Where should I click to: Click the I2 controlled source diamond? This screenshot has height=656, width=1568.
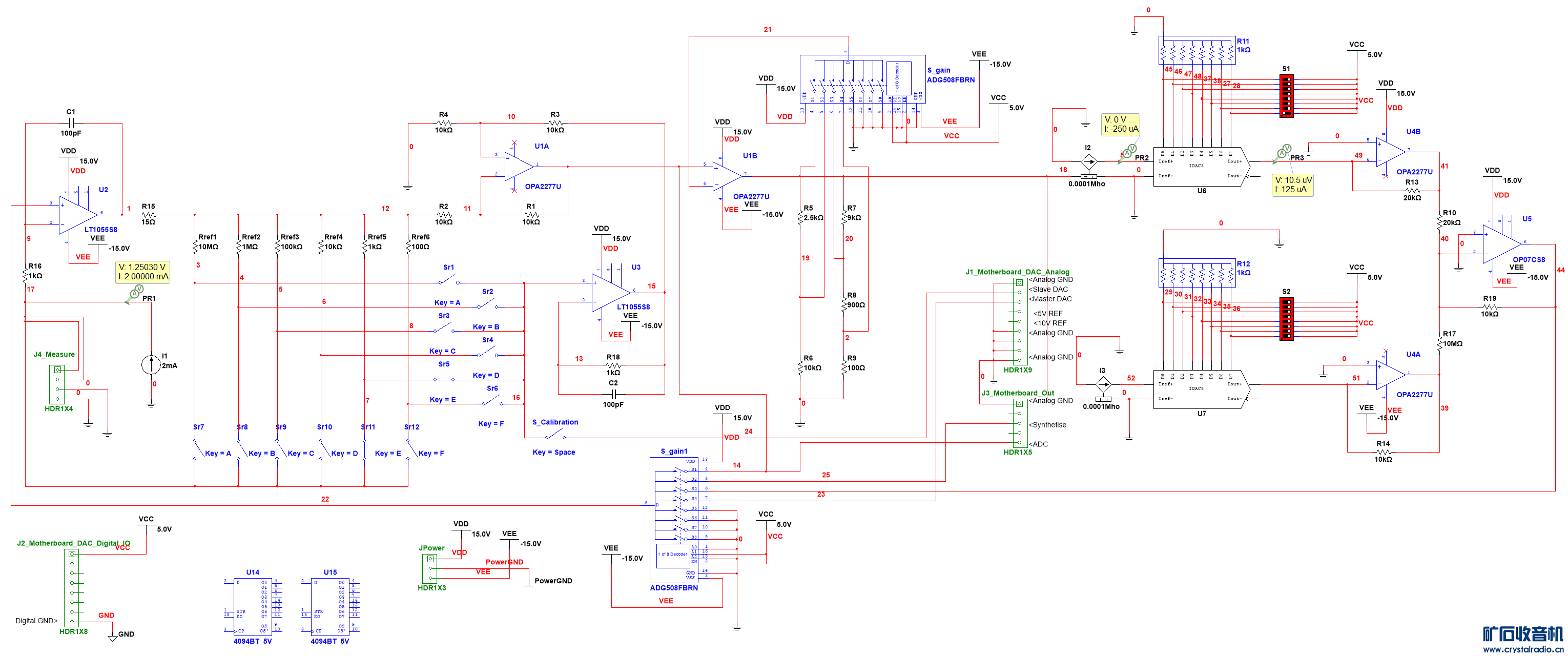click(x=1088, y=161)
